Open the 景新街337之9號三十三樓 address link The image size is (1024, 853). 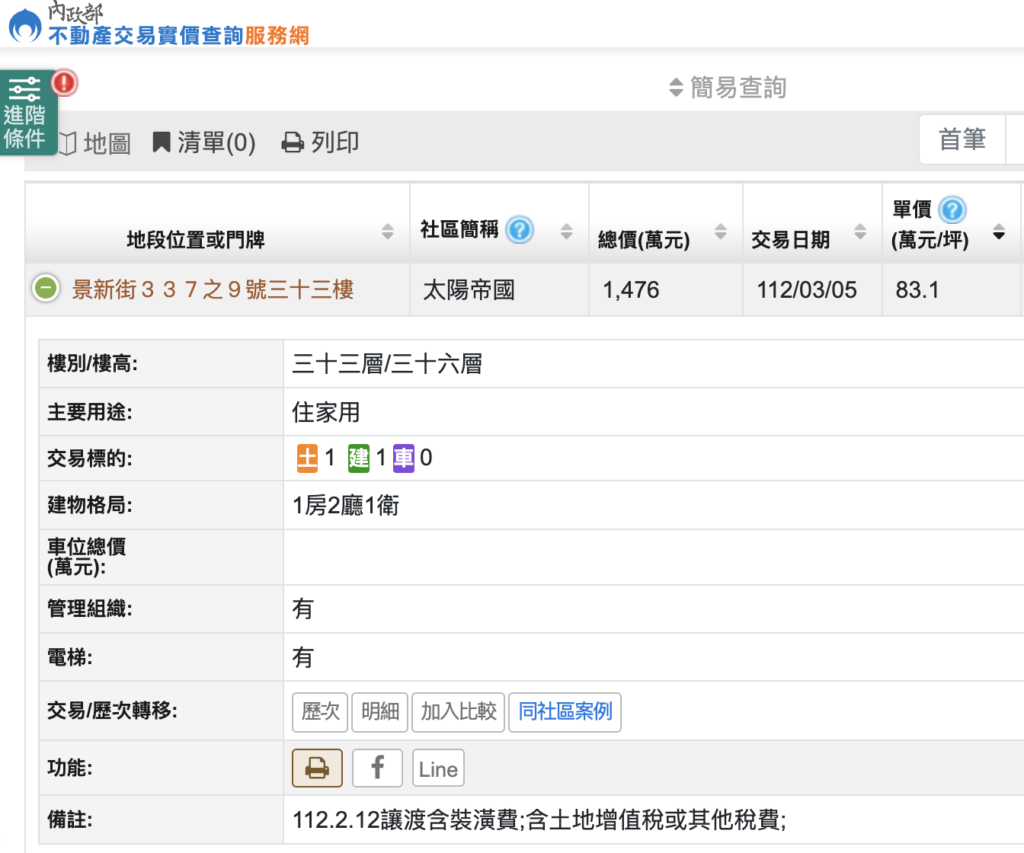tap(213, 290)
